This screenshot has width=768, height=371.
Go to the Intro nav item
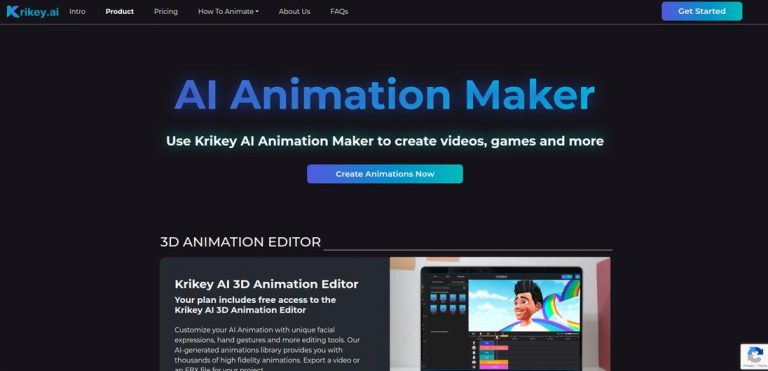(x=77, y=11)
